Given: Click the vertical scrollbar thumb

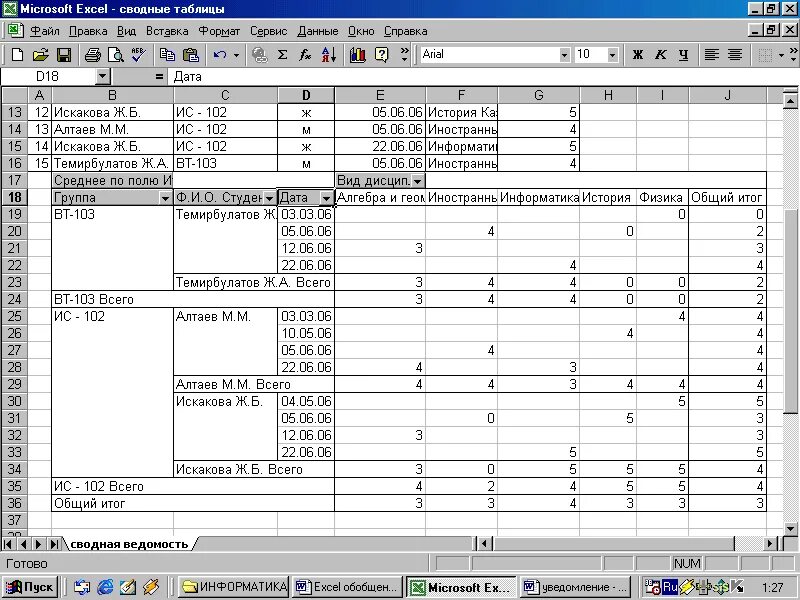Looking at the screenshot, I should pos(790,309).
